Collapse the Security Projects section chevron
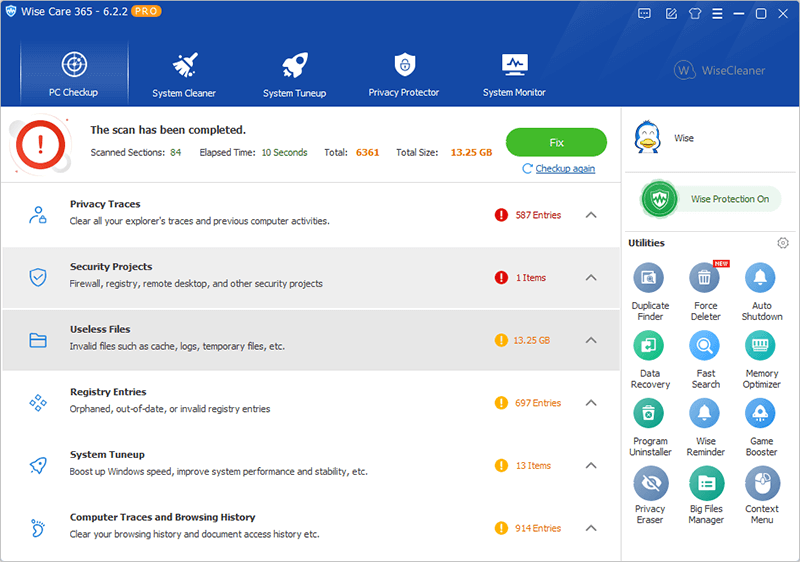 pyautogui.click(x=591, y=277)
